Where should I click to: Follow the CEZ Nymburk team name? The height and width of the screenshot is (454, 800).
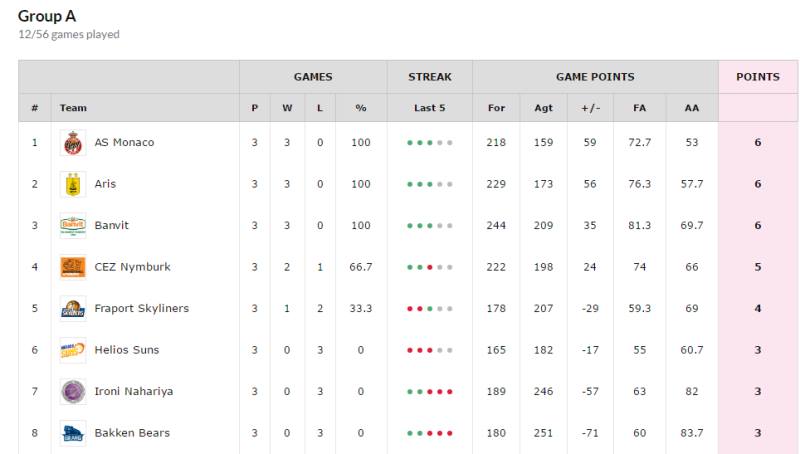132,267
